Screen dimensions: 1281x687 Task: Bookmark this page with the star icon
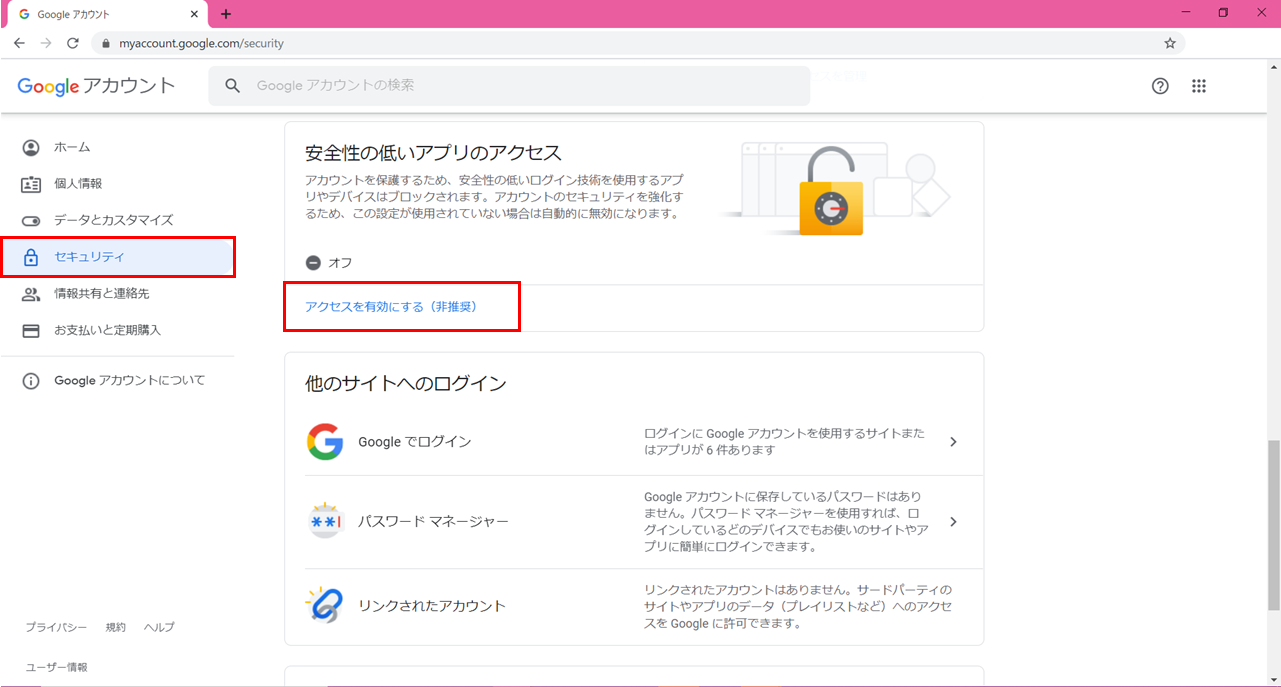tap(1170, 43)
